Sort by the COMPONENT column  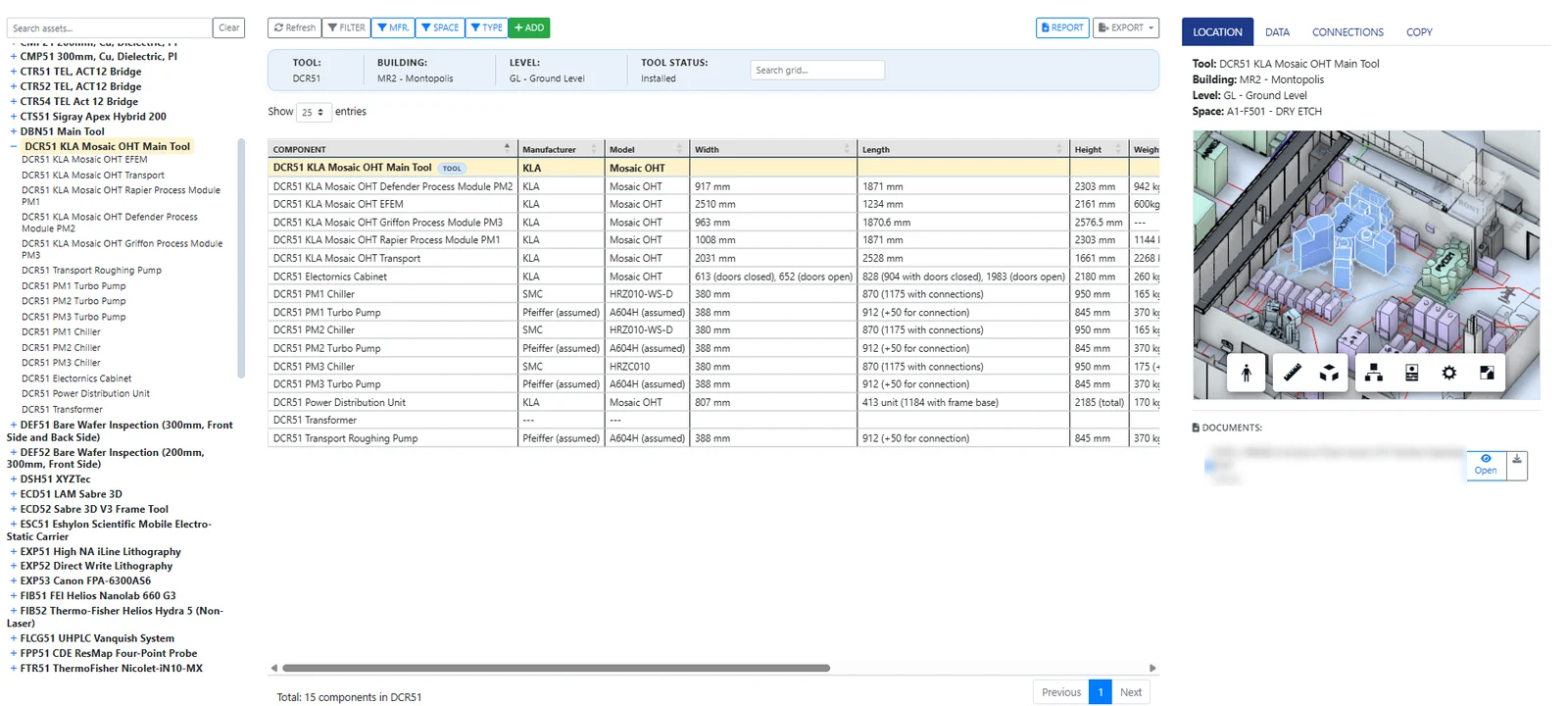[x=392, y=149]
